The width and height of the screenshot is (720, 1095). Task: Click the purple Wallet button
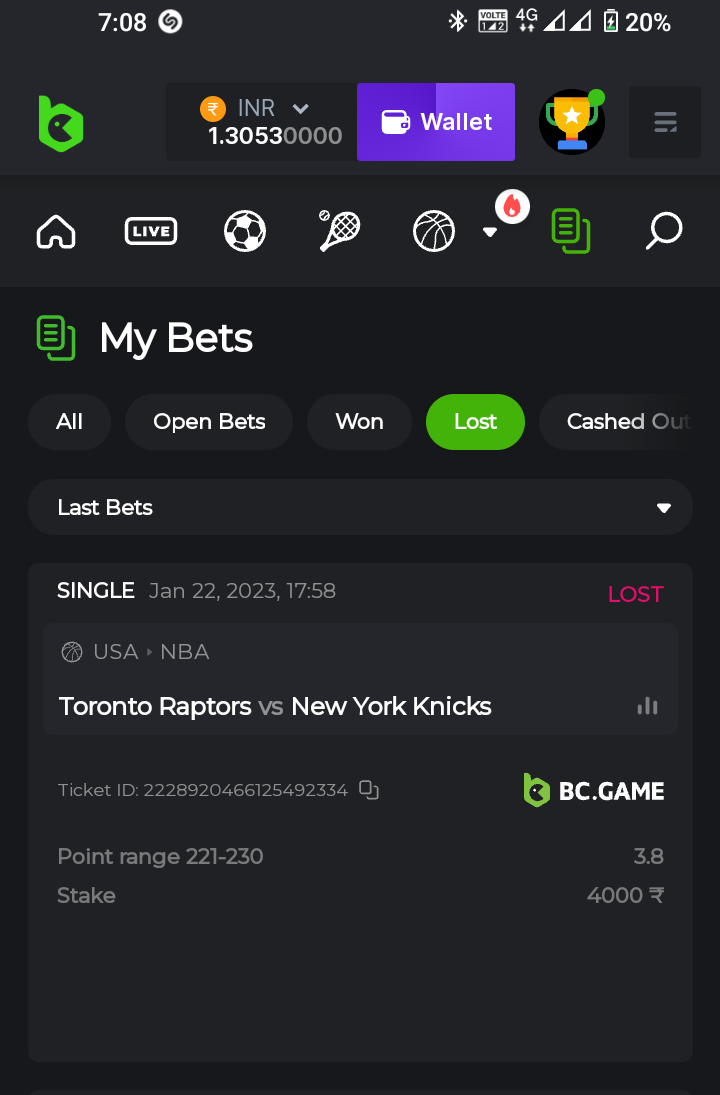pyautogui.click(x=436, y=122)
